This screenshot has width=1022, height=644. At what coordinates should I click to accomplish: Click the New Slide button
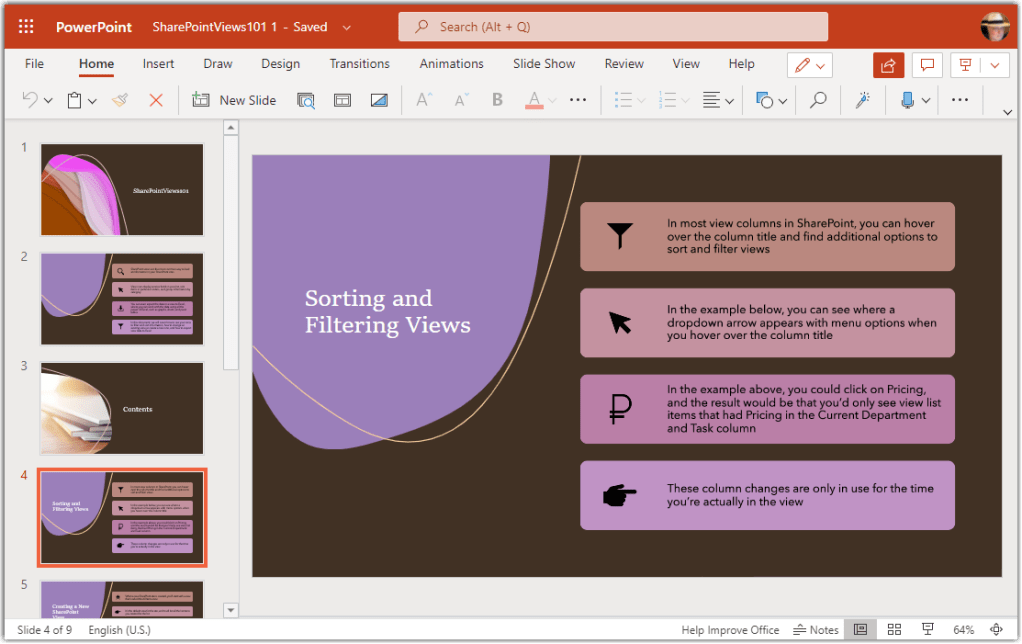(234, 100)
